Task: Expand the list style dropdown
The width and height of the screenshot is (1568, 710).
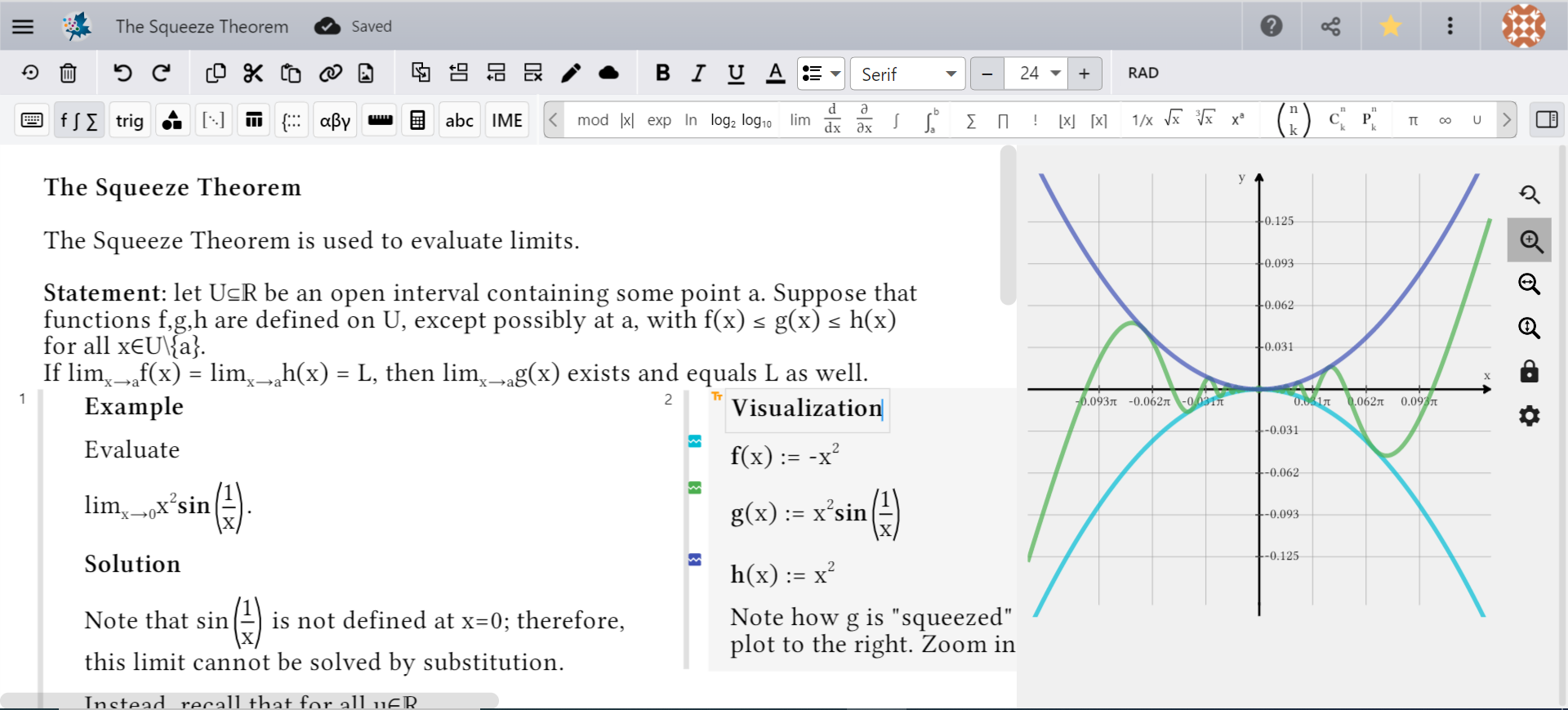Action: [x=821, y=74]
